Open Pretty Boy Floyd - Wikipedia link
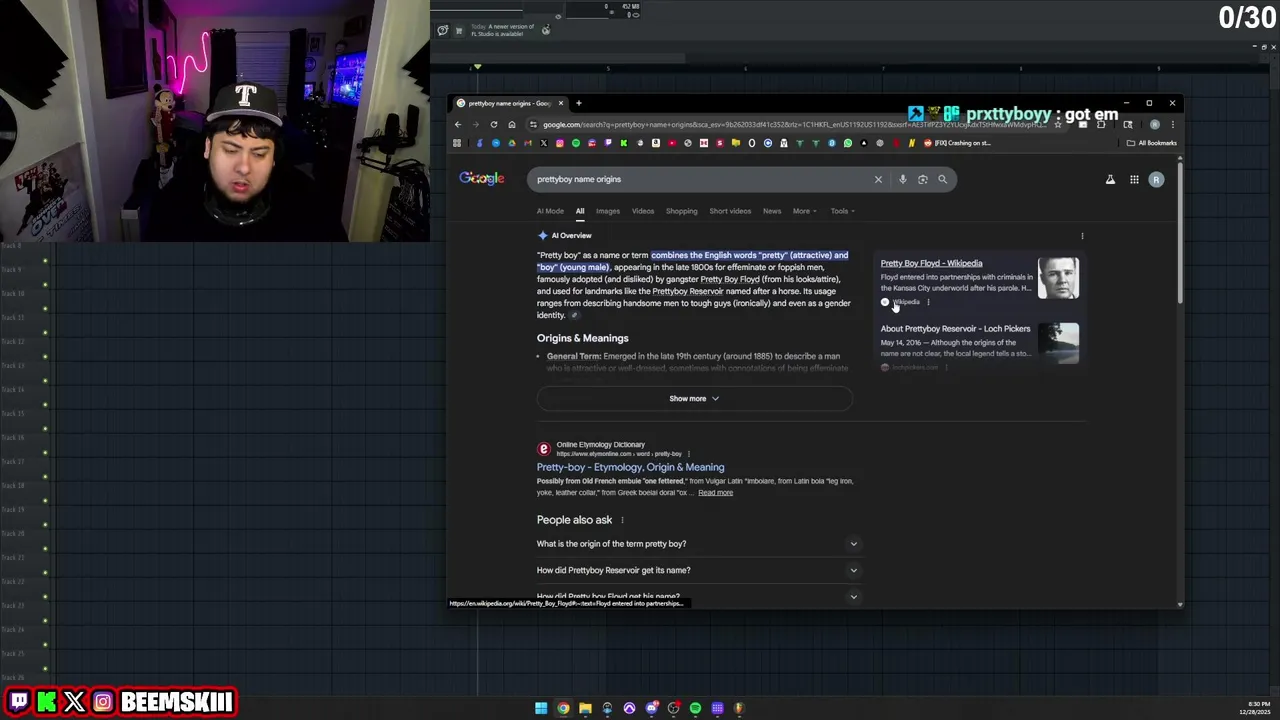The height and width of the screenshot is (720, 1280). tap(931, 264)
